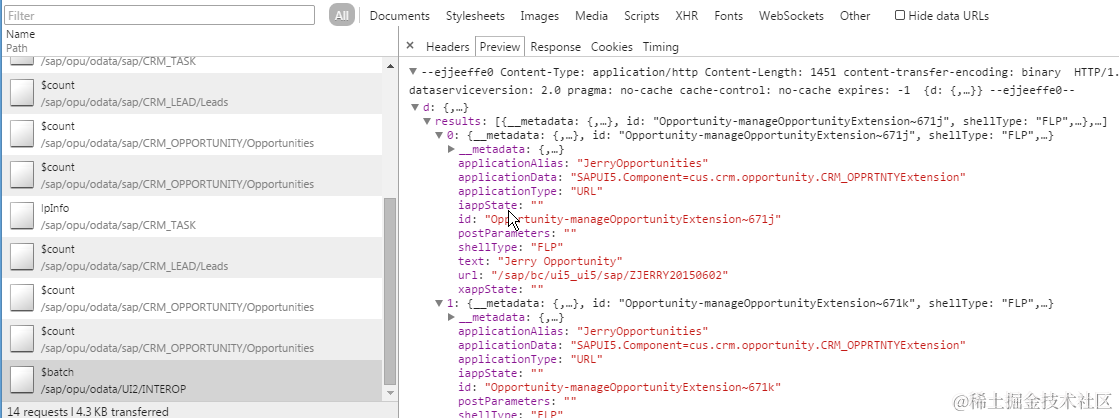Viewport: 1119px width, 418px height.
Task: Select the $count Opportunities row just above $batch
Action: (192, 340)
